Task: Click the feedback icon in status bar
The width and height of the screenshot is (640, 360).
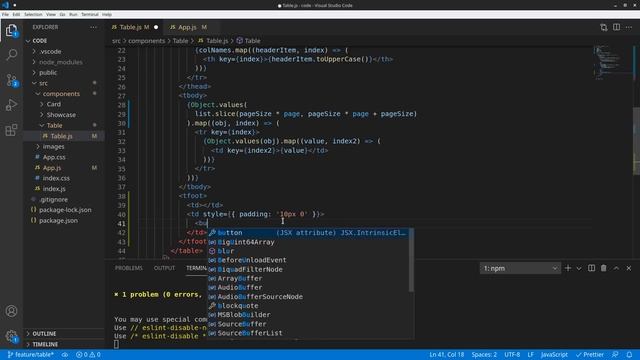Action: (x=615, y=355)
